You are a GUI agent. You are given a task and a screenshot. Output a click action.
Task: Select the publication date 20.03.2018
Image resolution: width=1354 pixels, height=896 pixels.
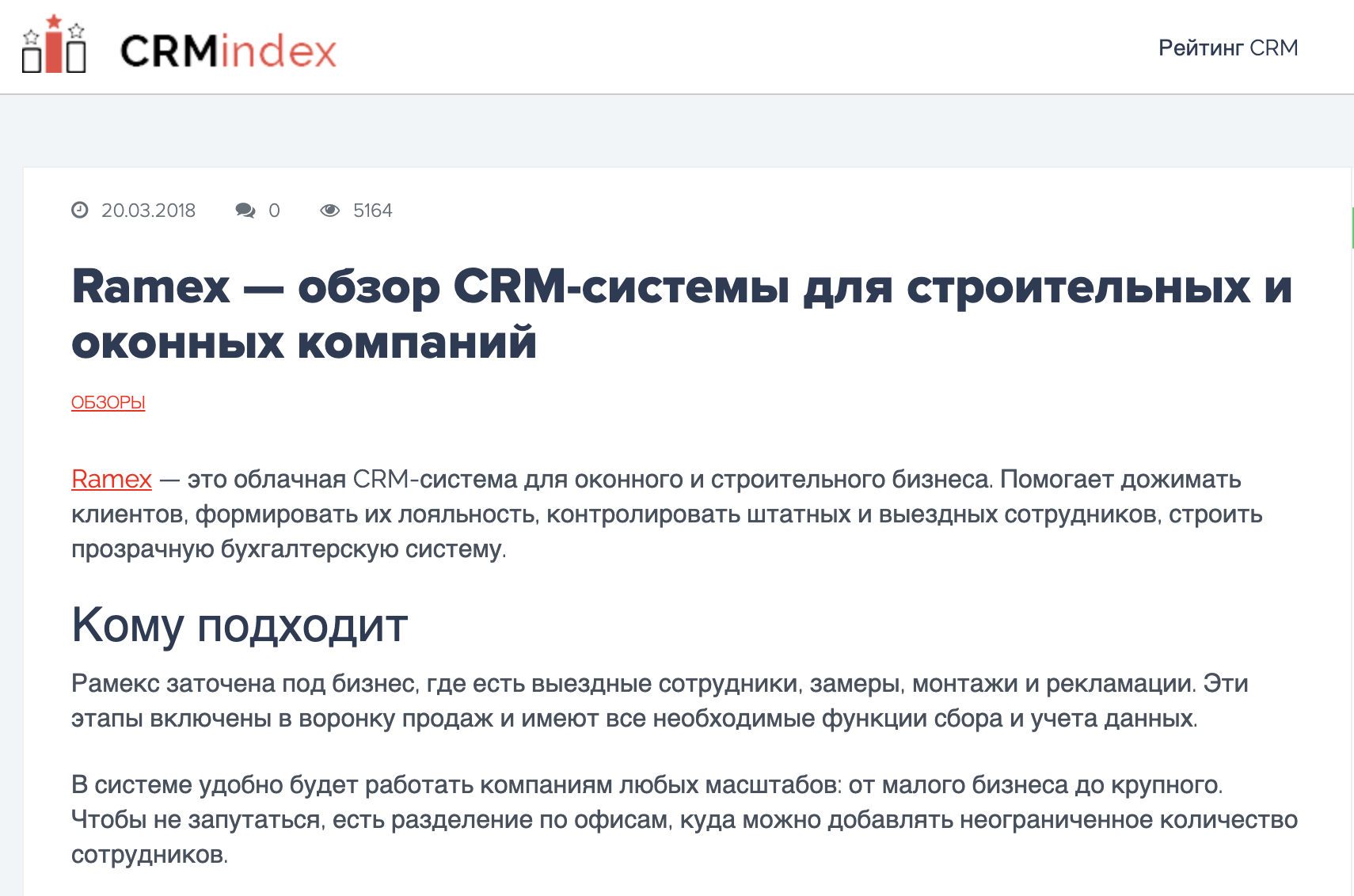coord(148,211)
